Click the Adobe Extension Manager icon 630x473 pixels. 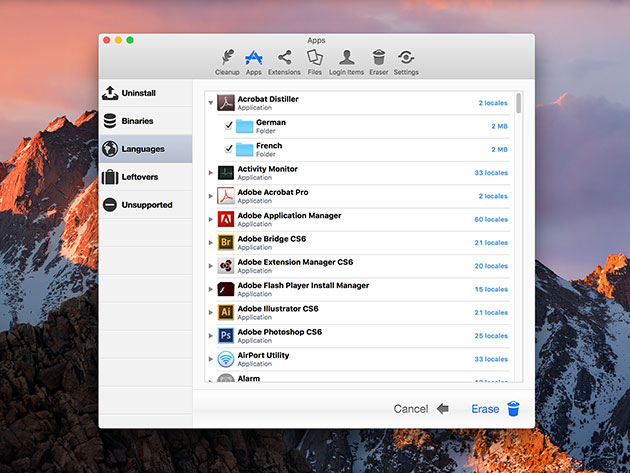tap(226, 266)
